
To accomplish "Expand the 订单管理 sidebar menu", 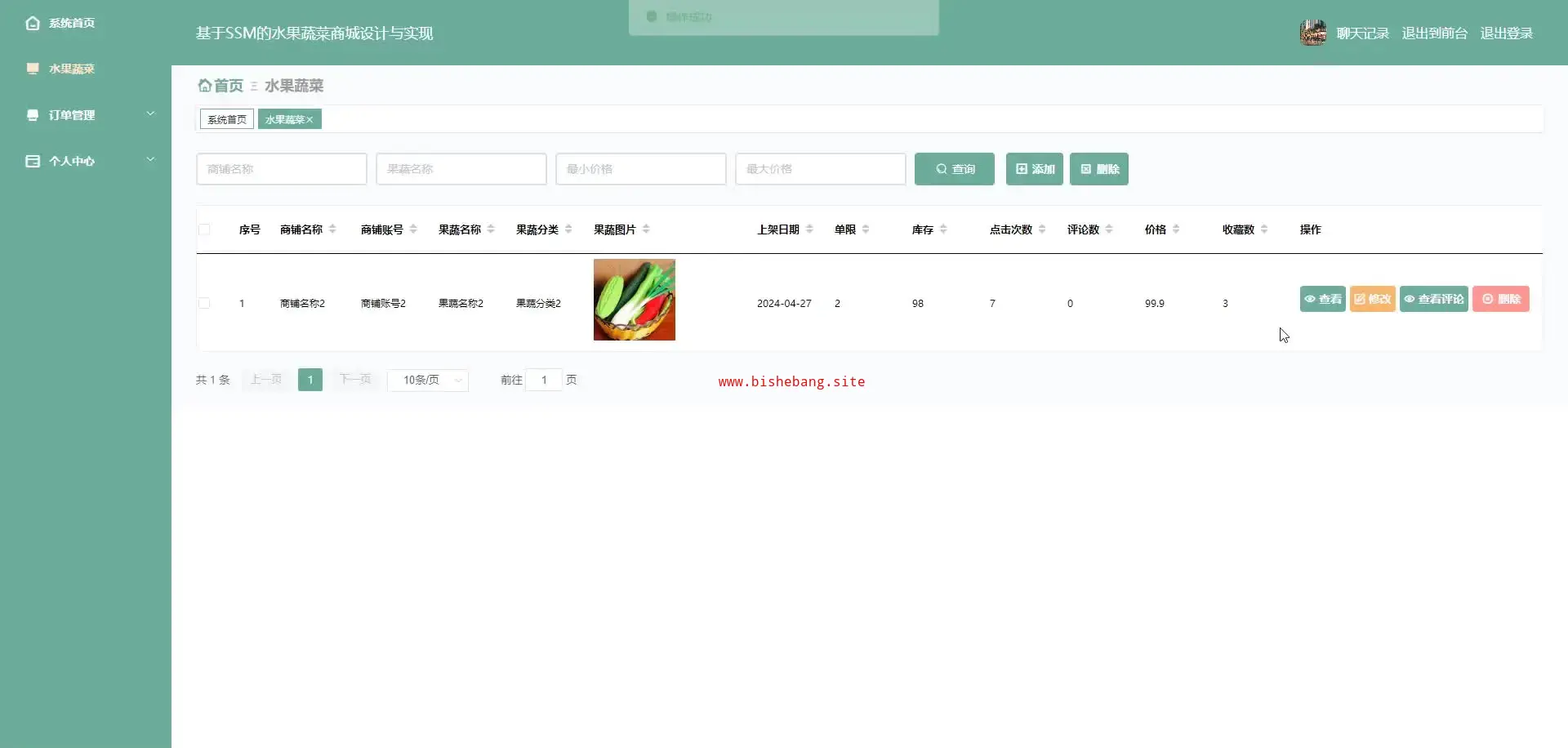I will point(86,115).
